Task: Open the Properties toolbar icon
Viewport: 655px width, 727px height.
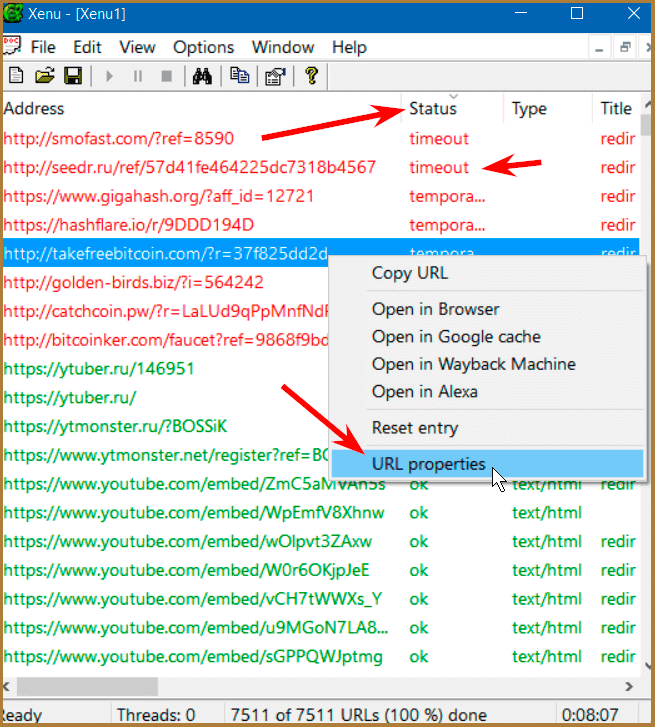Action: point(275,76)
